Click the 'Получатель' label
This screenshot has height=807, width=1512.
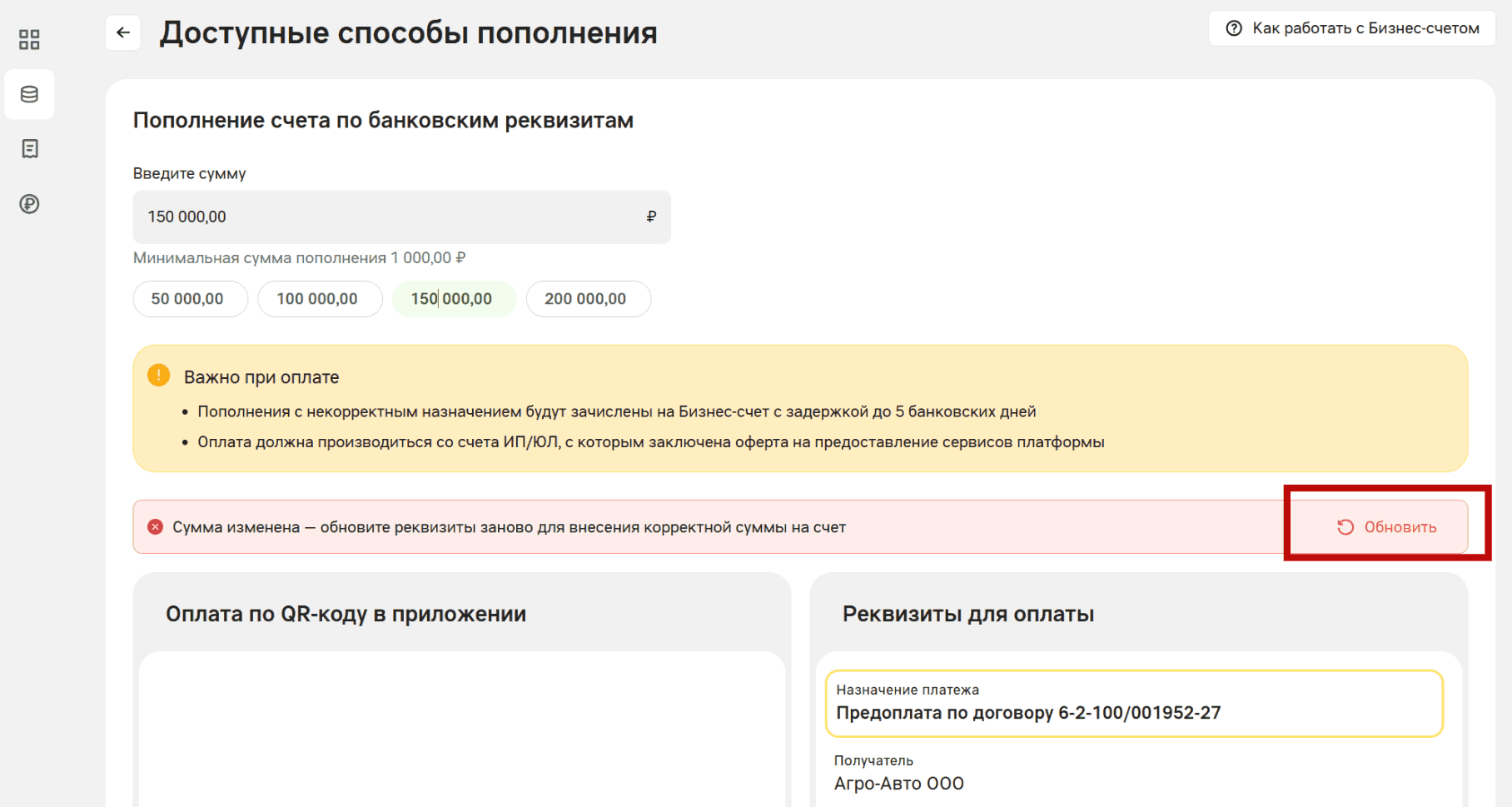click(x=873, y=760)
